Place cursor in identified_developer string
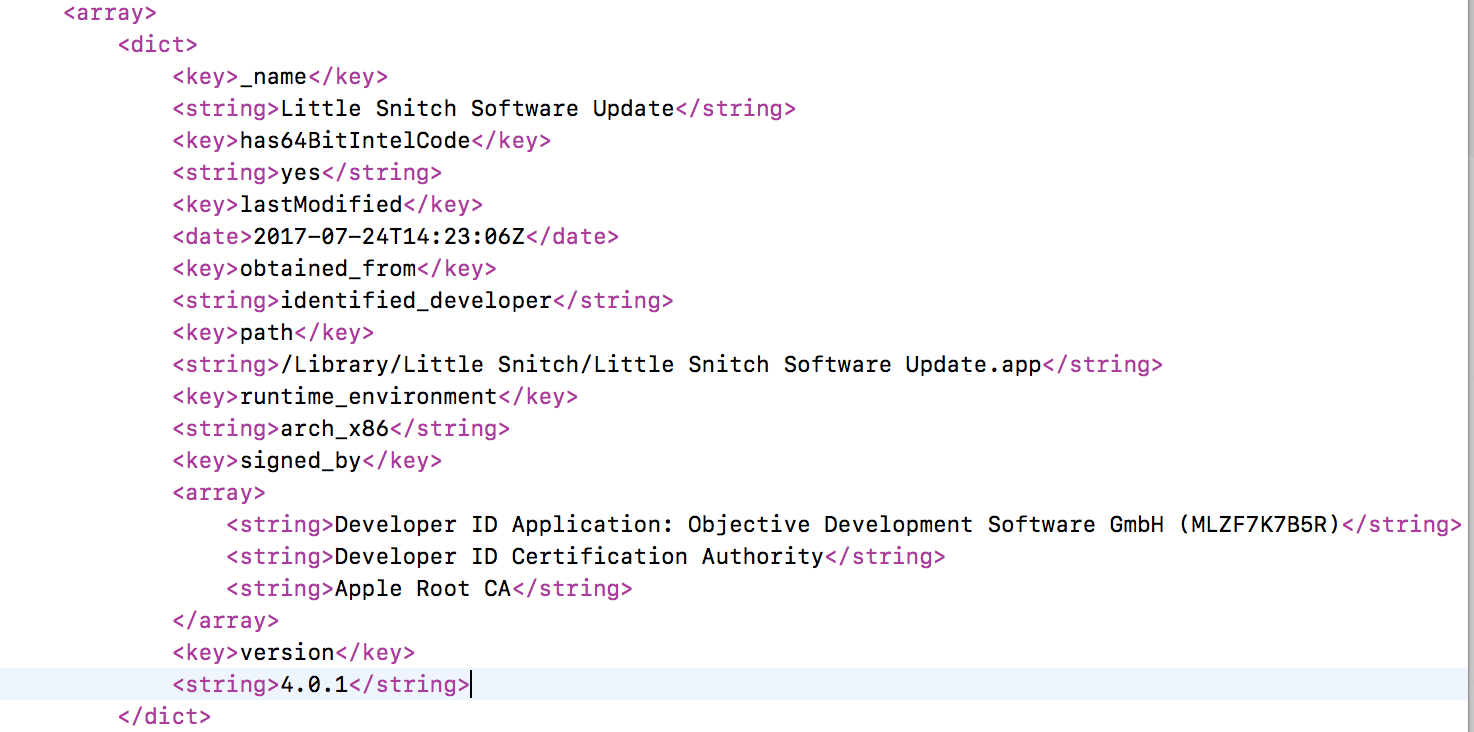Viewport: 1474px width, 732px height. [416, 301]
